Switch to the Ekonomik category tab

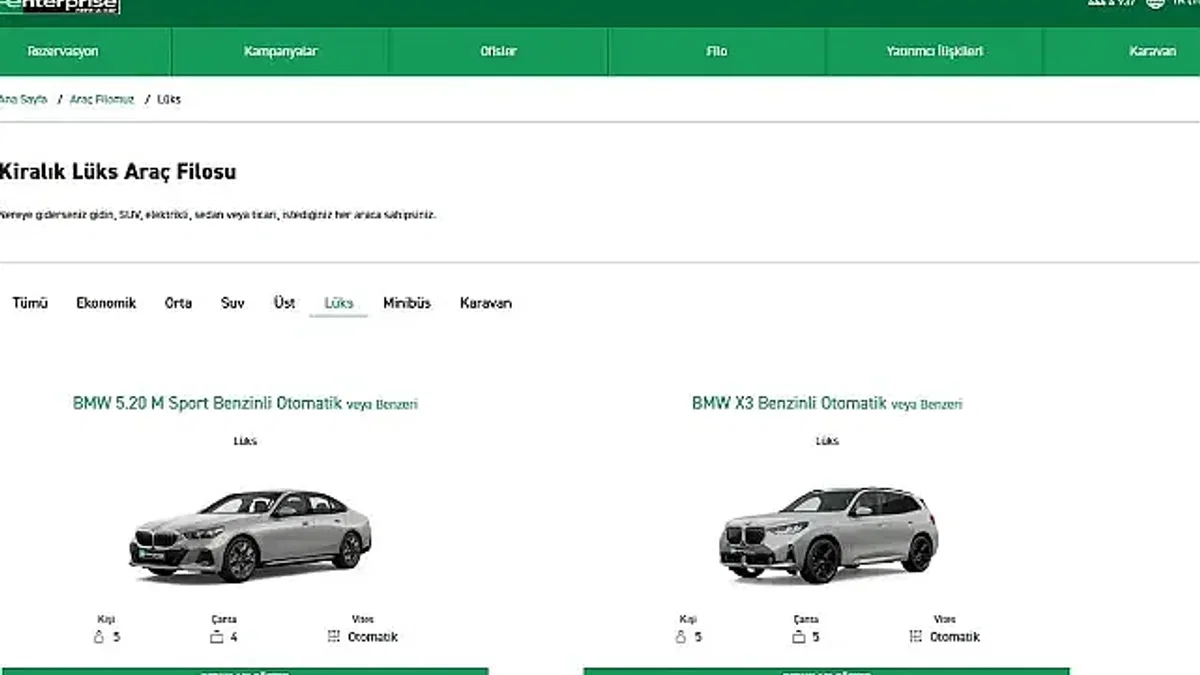[x=106, y=303]
